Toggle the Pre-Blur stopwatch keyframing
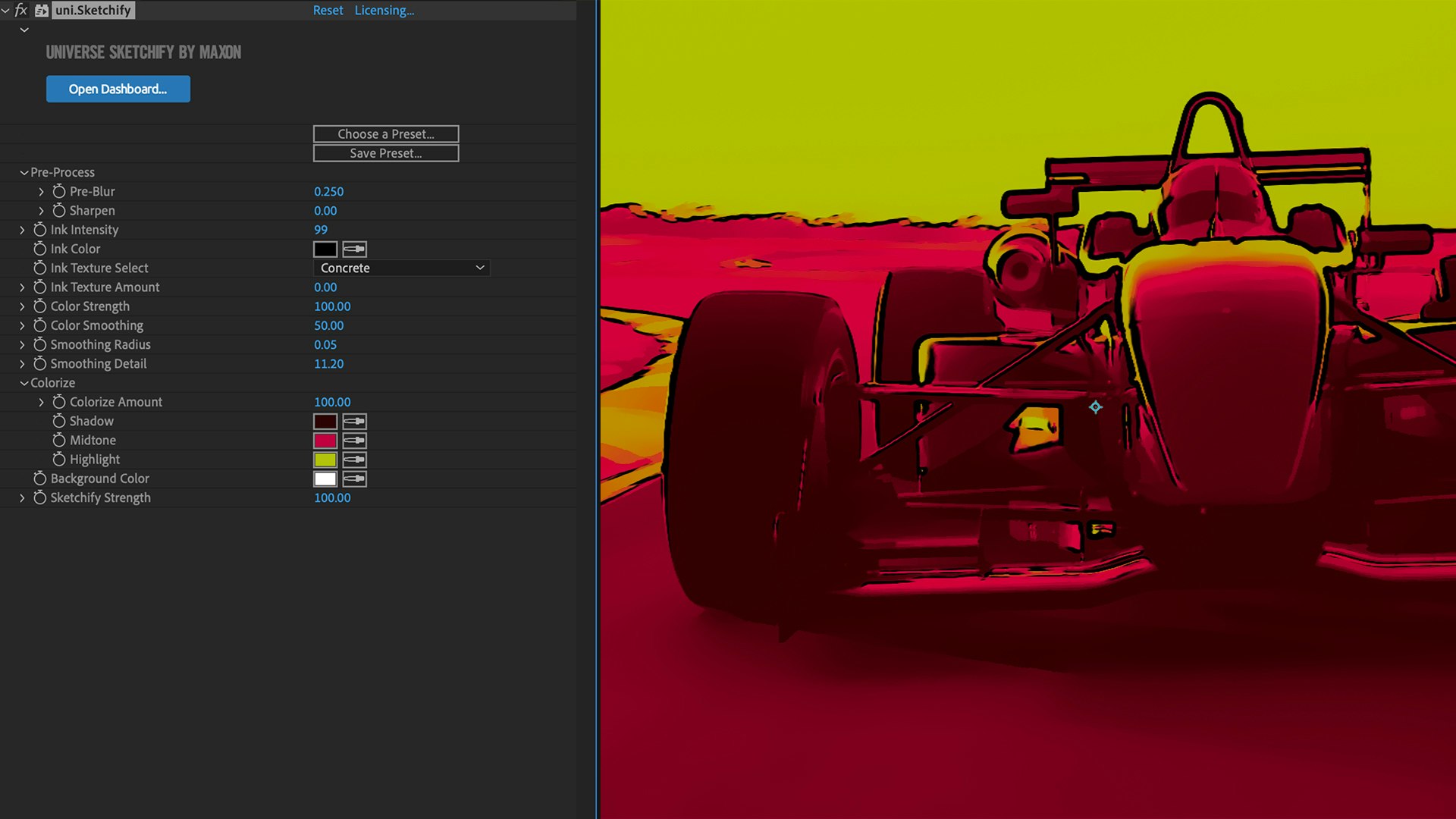 pos(59,191)
